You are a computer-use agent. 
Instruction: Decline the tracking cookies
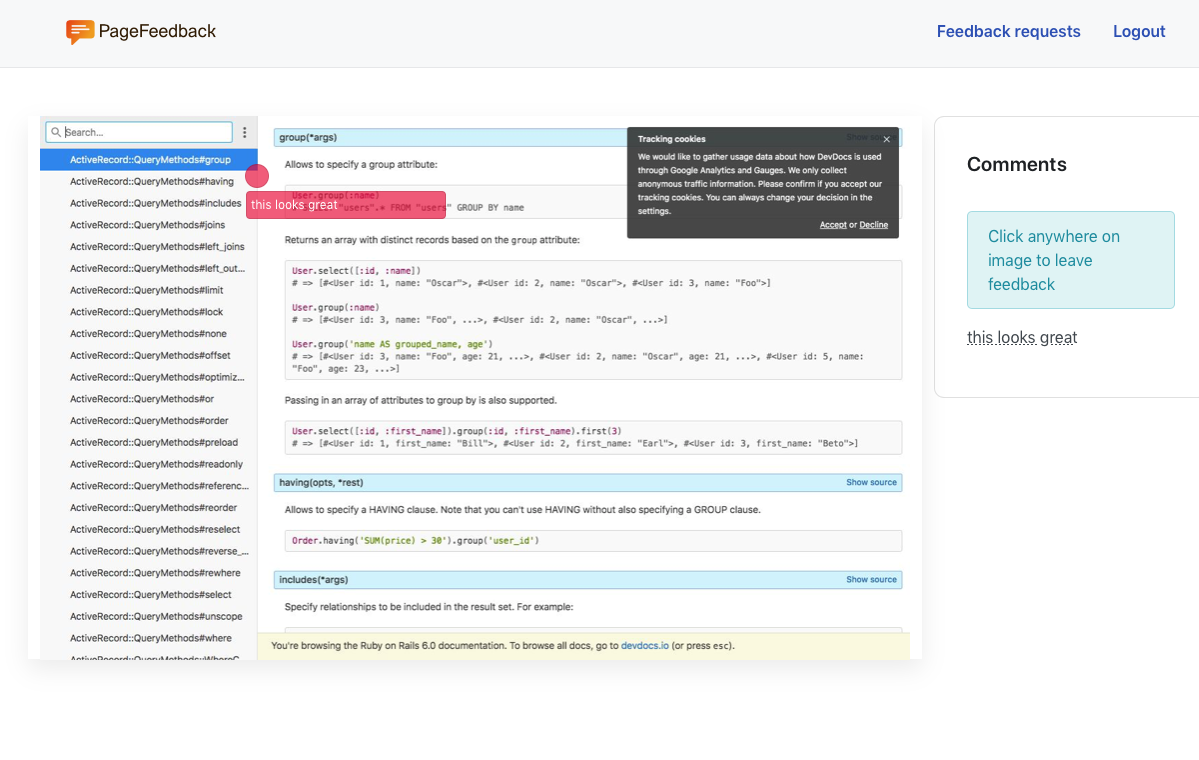click(x=873, y=225)
